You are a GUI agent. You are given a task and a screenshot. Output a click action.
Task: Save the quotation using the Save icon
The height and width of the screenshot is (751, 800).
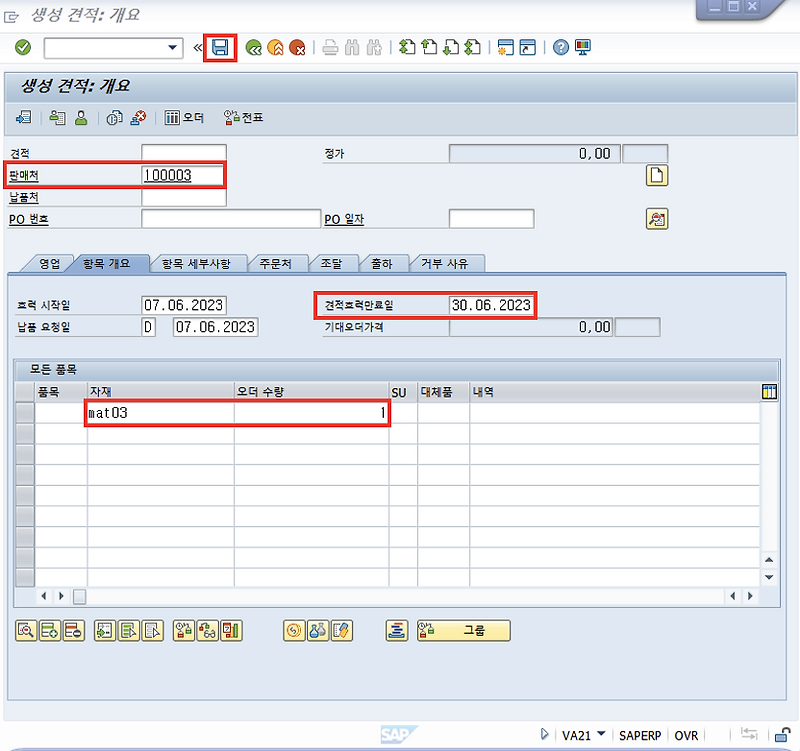coord(219,47)
